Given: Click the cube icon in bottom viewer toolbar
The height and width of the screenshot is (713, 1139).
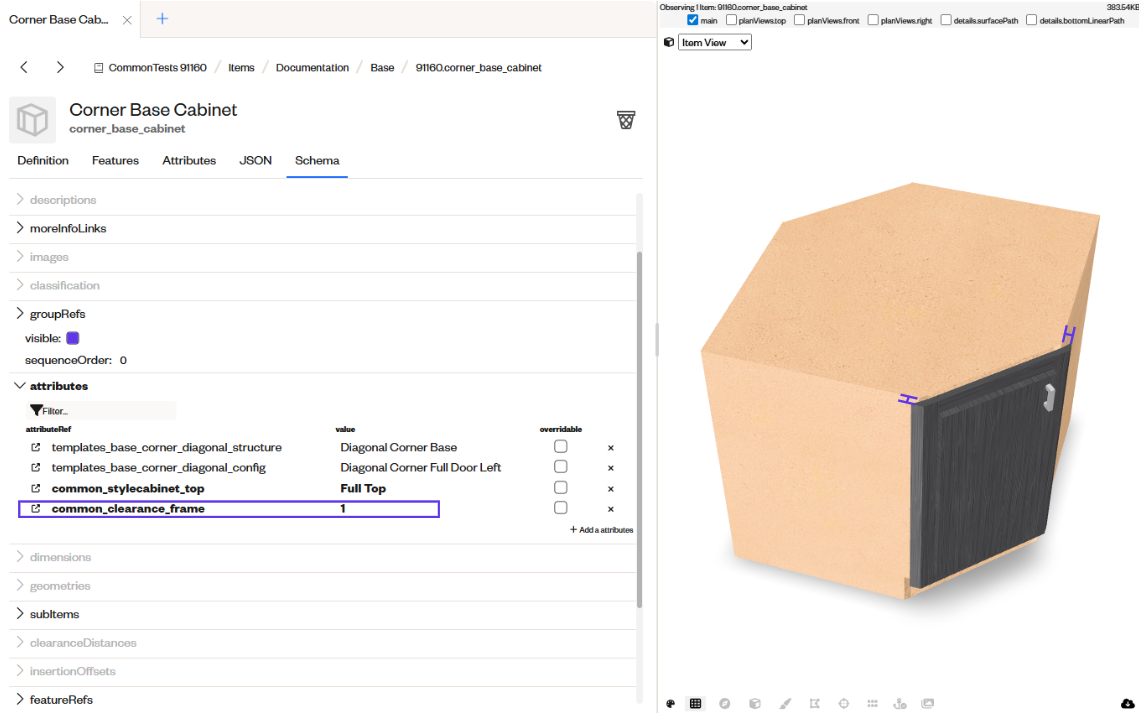Looking at the screenshot, I should point(755,704).
